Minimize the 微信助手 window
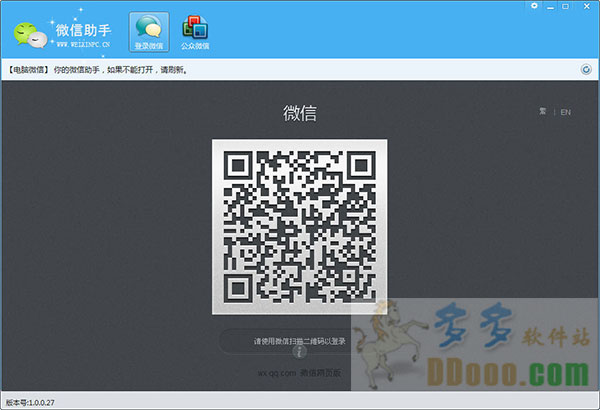The height and width of the screenshot is (410, 600). tap(551, 7)
